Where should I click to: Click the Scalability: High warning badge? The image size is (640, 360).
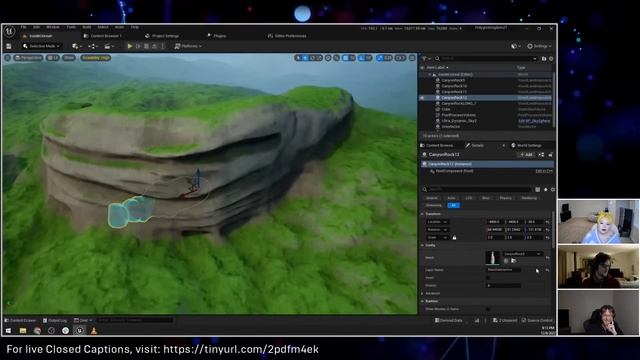[x=96, y=58]
